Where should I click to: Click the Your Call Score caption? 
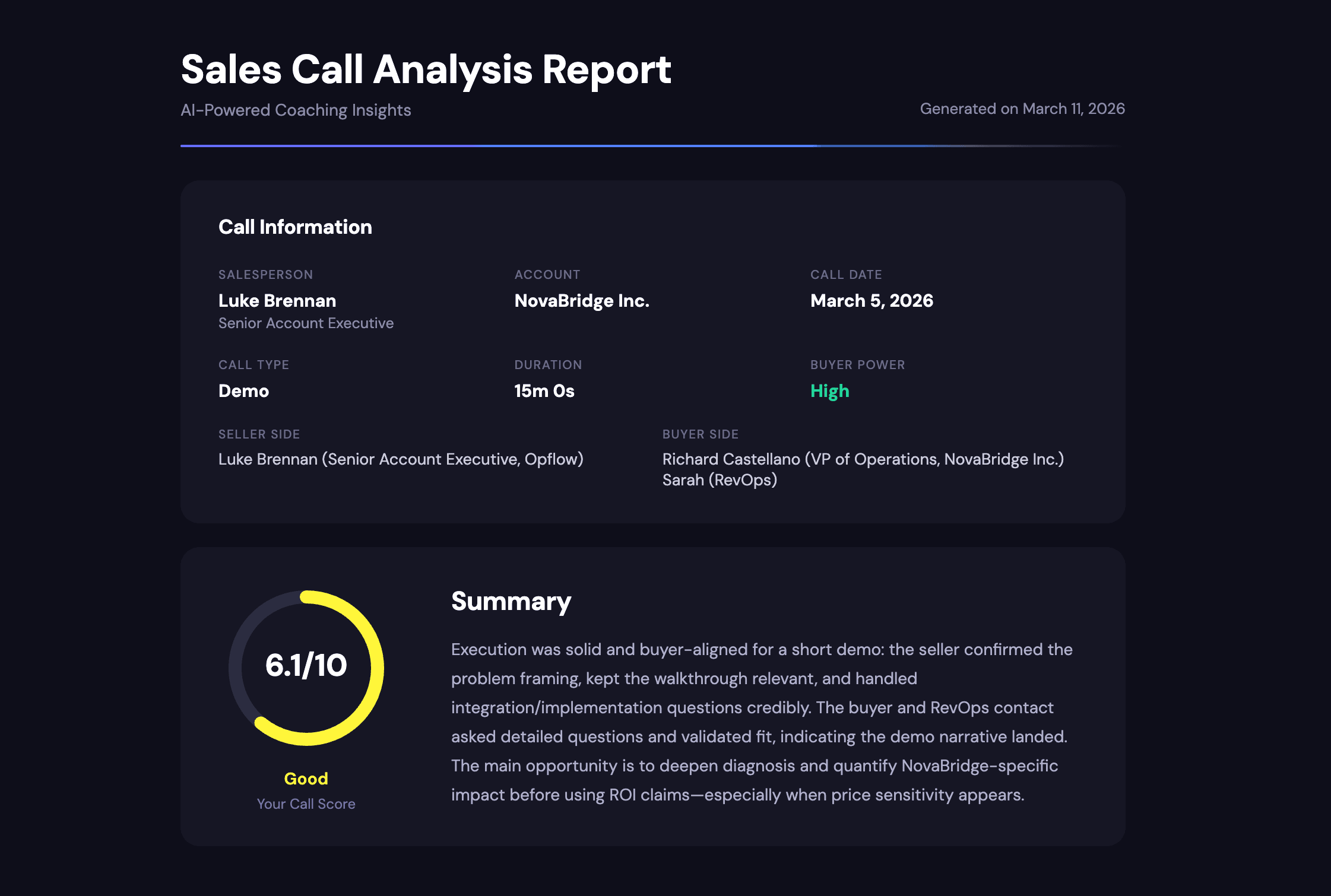[306, 803]
